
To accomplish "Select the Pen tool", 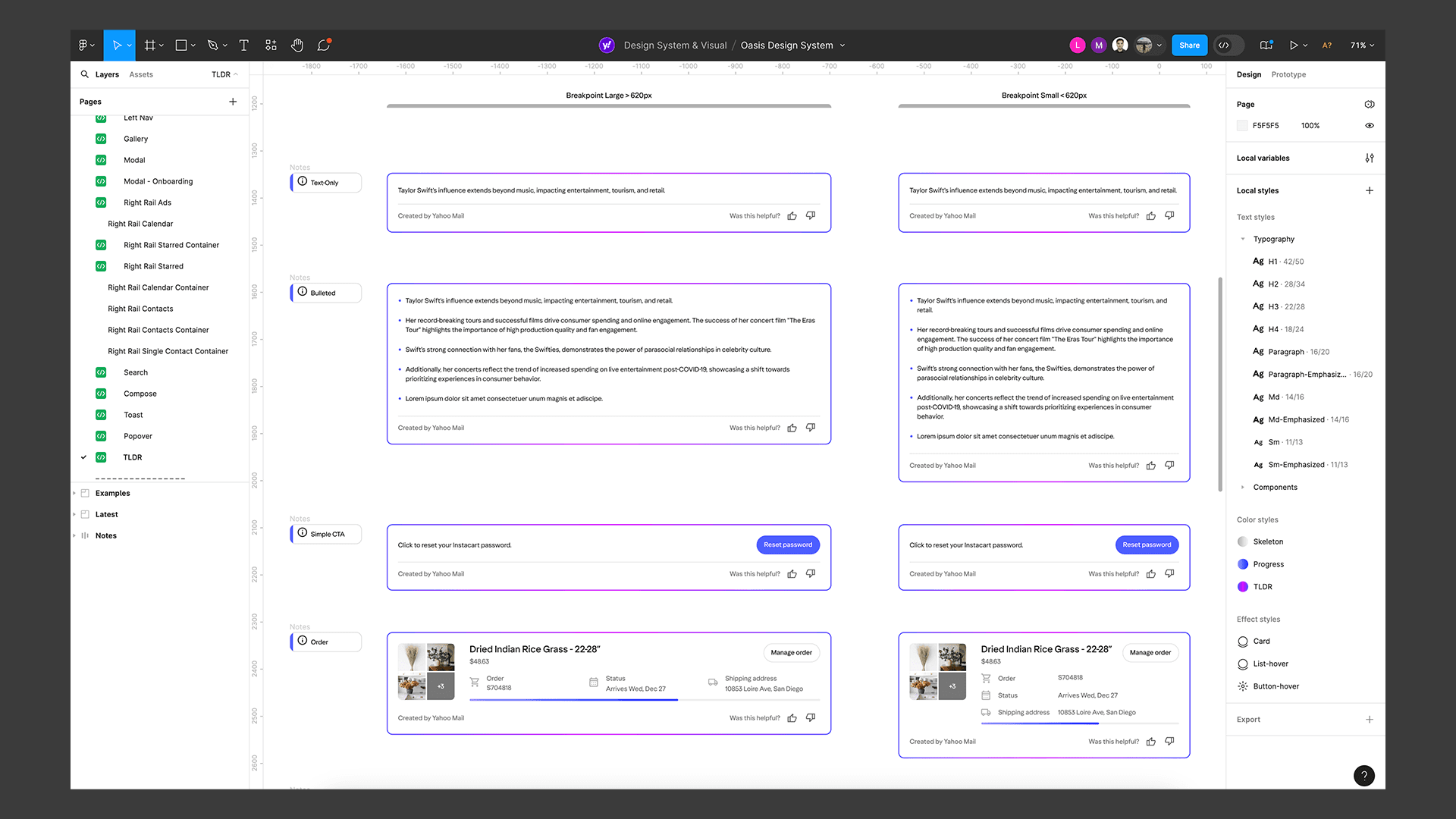I will tap(212, 45).
